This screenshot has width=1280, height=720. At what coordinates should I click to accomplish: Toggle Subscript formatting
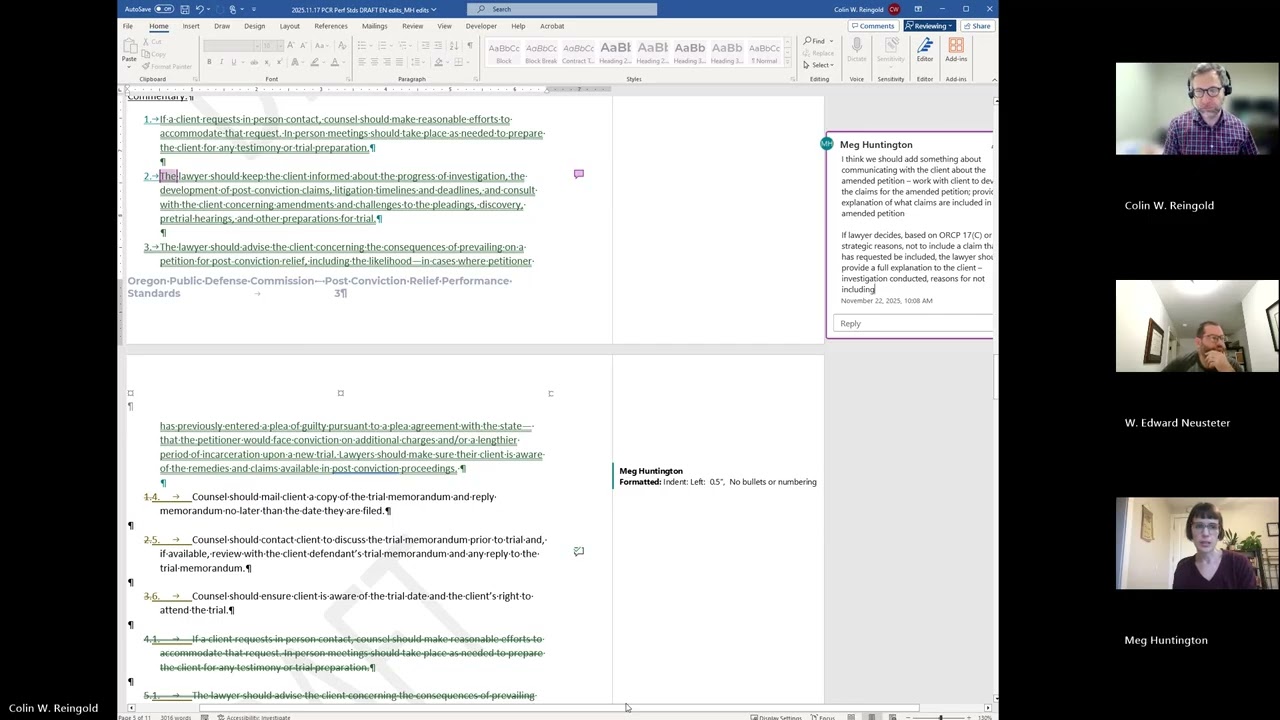267,62
